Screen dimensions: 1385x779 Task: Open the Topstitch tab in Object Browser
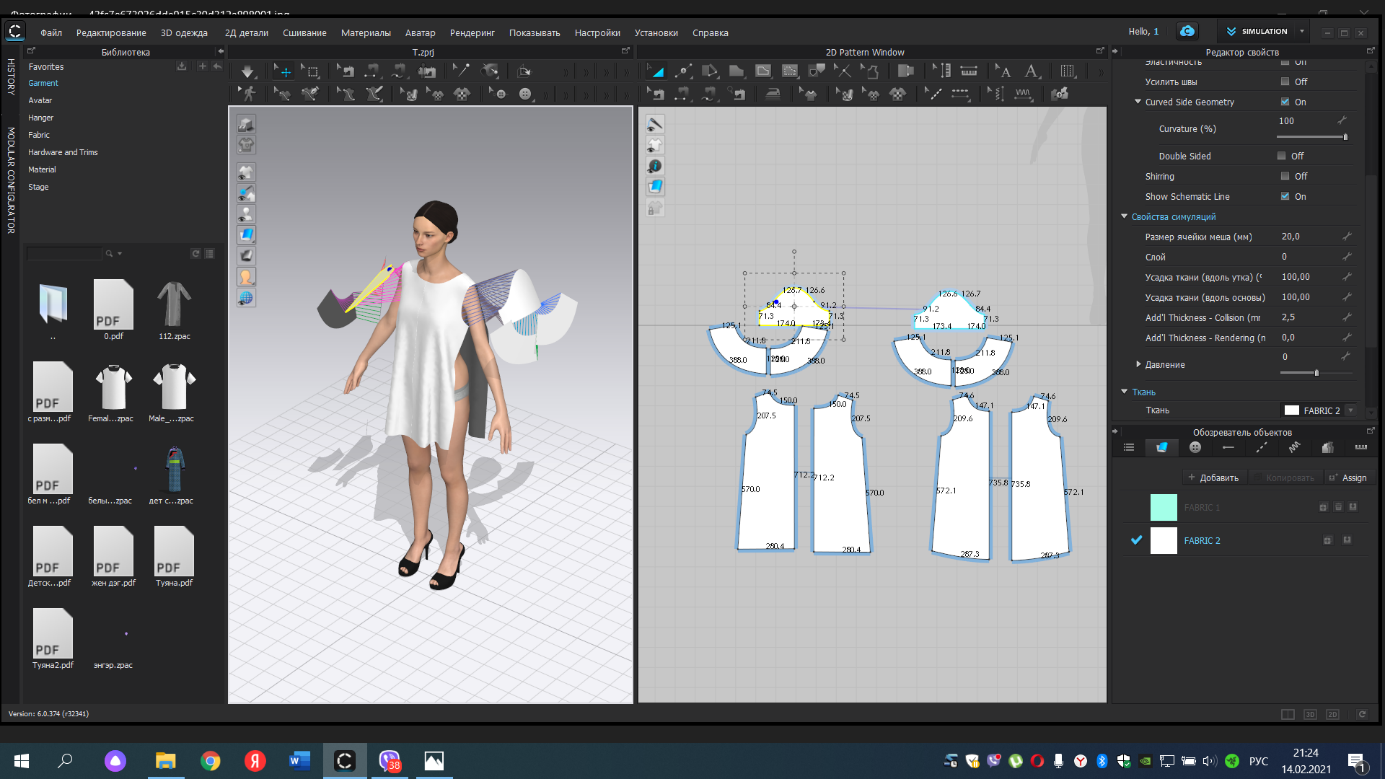(1261, 447)
